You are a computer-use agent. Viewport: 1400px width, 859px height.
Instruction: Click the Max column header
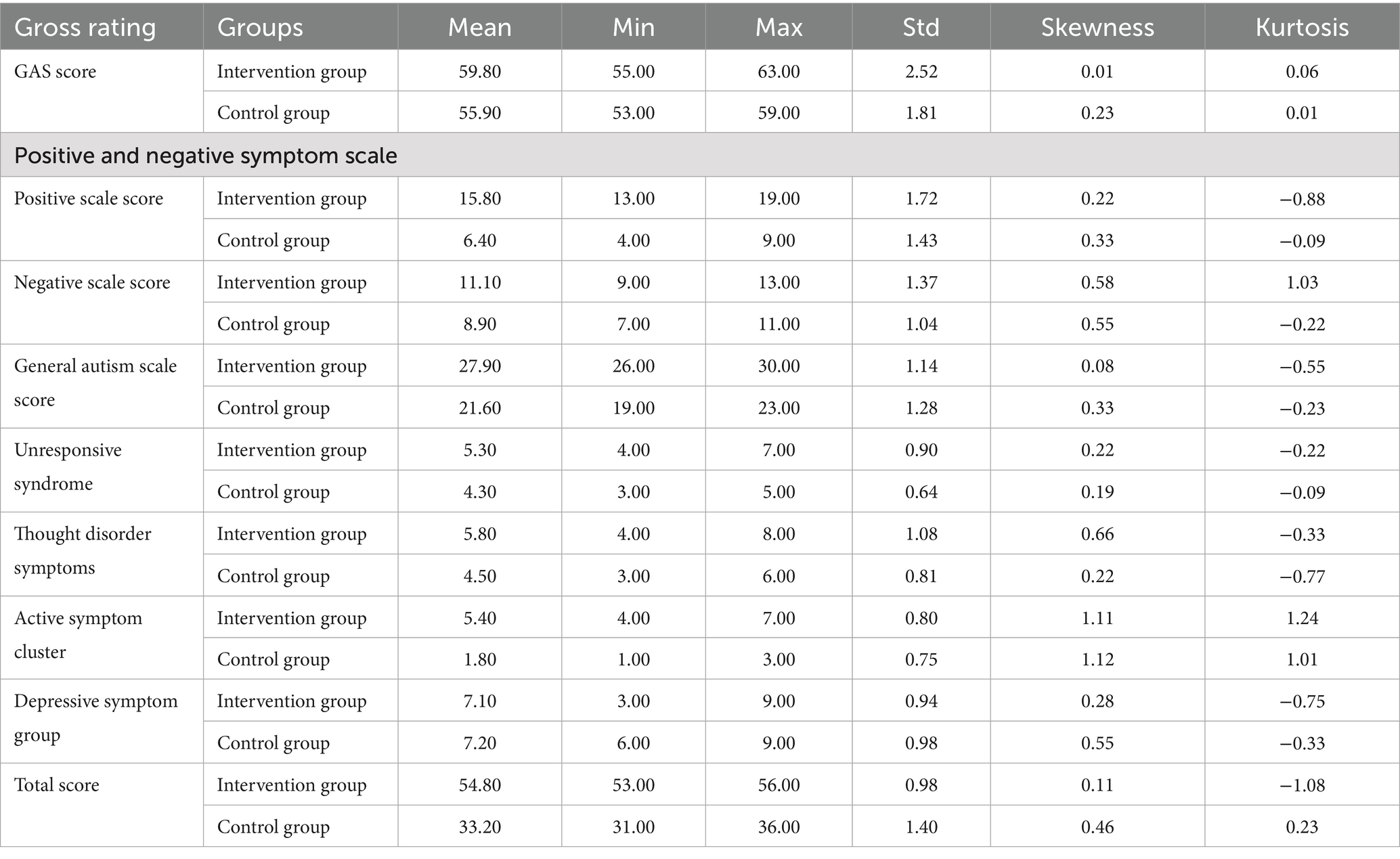(779, 27)
